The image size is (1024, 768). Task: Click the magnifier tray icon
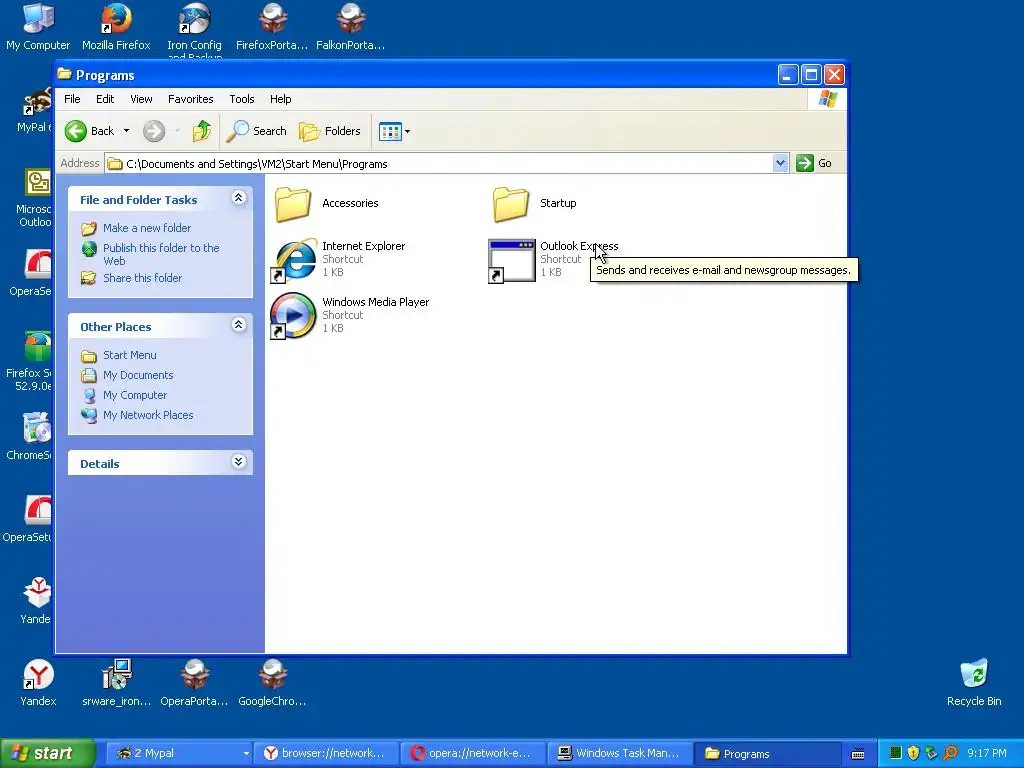951,754
